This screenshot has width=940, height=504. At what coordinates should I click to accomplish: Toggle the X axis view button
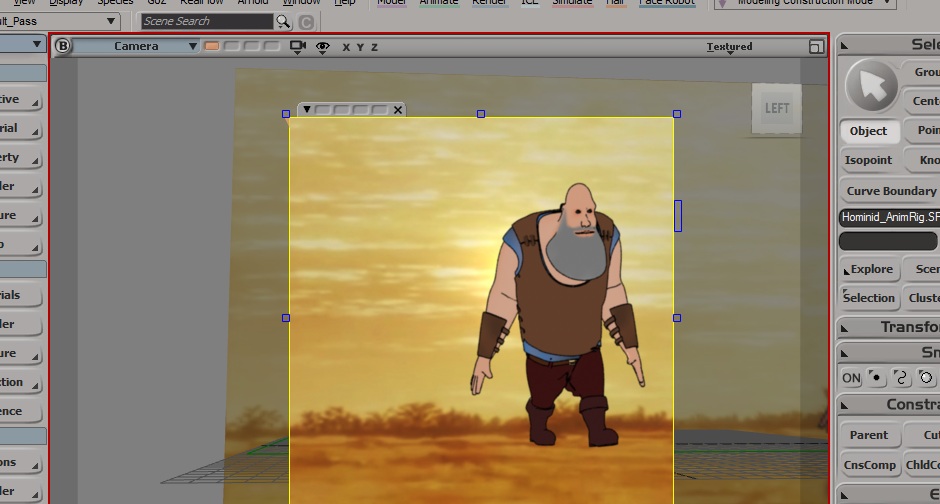tap(346, 47)
